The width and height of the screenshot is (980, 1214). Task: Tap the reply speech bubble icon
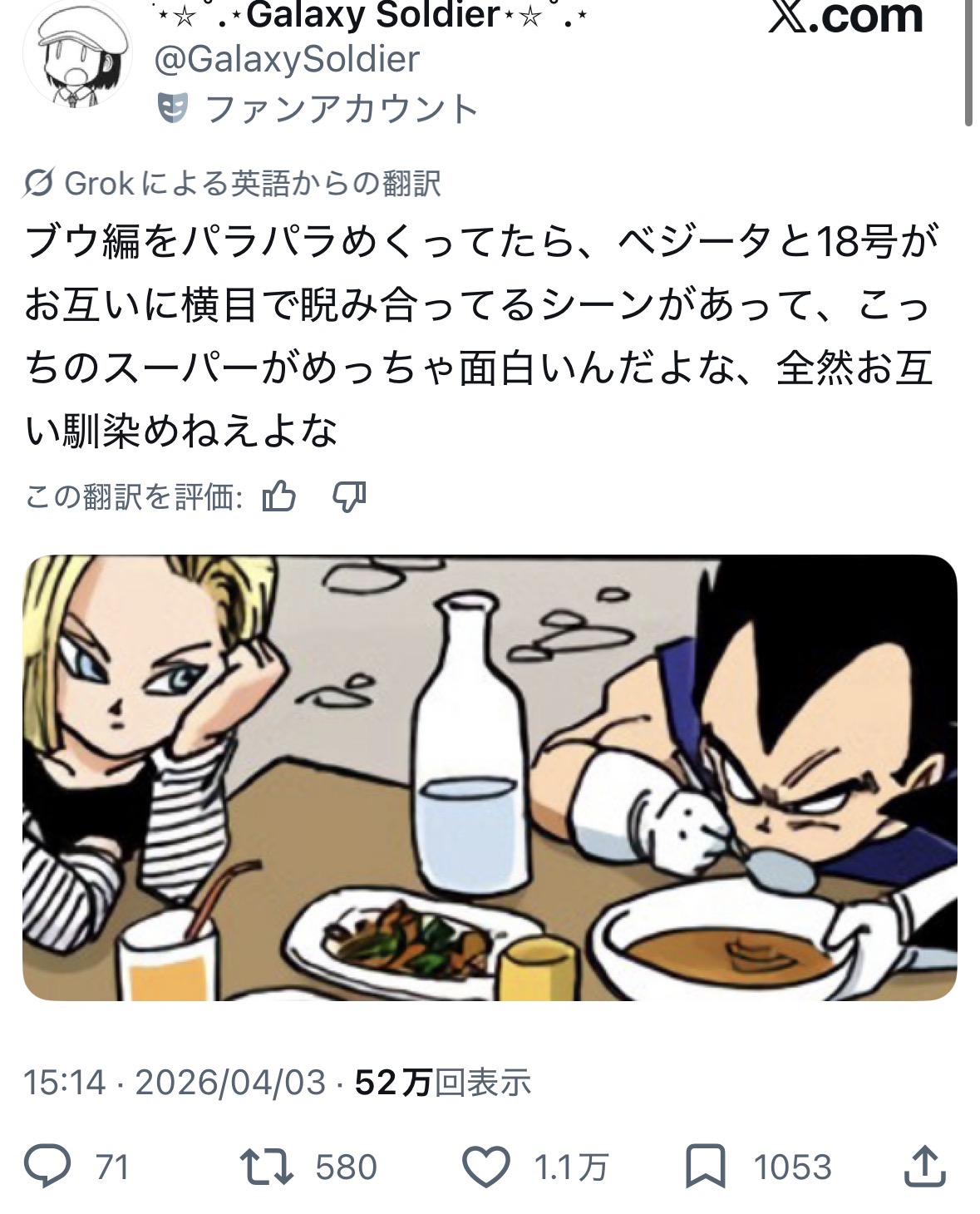(x=47, y=1166)
